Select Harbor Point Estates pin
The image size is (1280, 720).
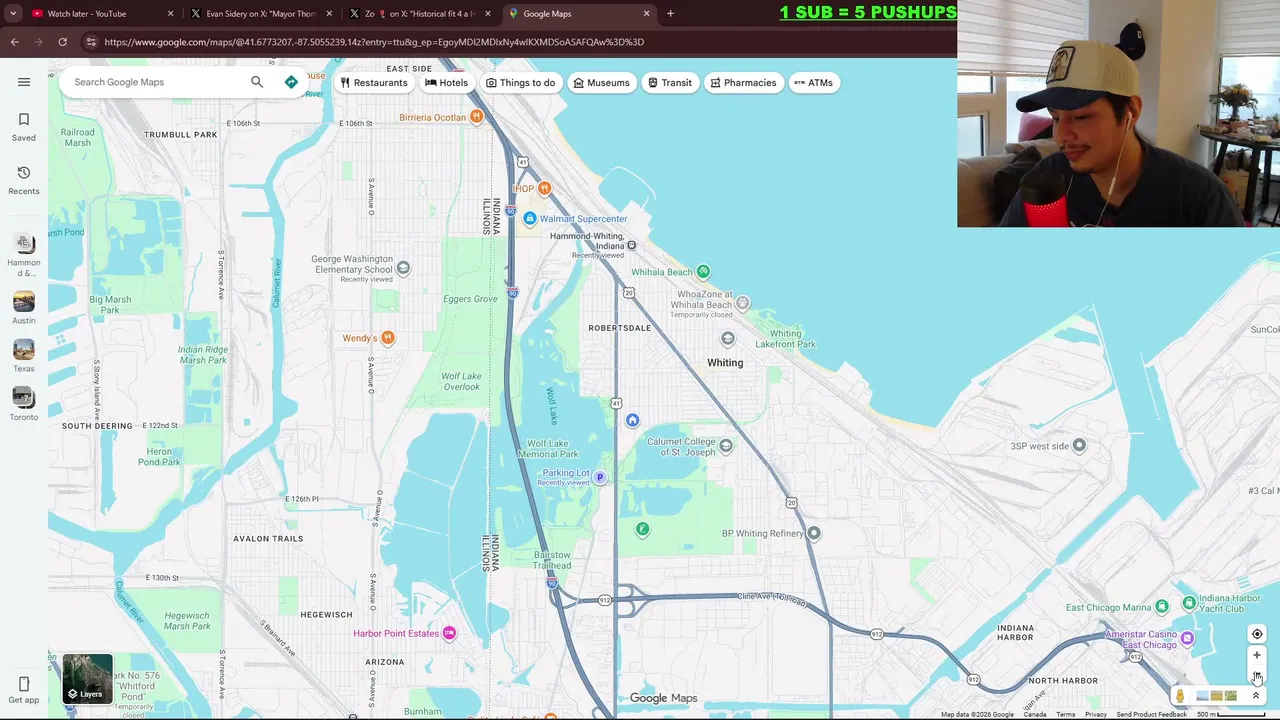[449, 633]
